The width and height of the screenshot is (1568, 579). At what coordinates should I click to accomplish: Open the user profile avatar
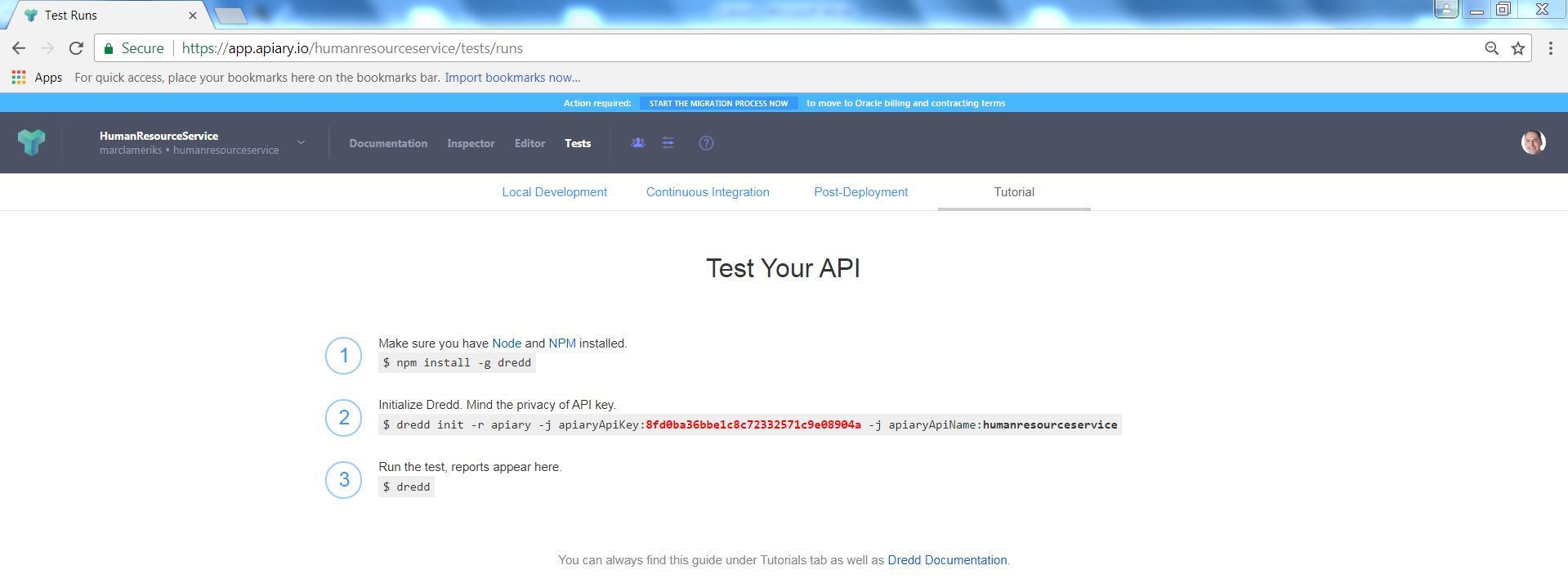(1533, 142)
